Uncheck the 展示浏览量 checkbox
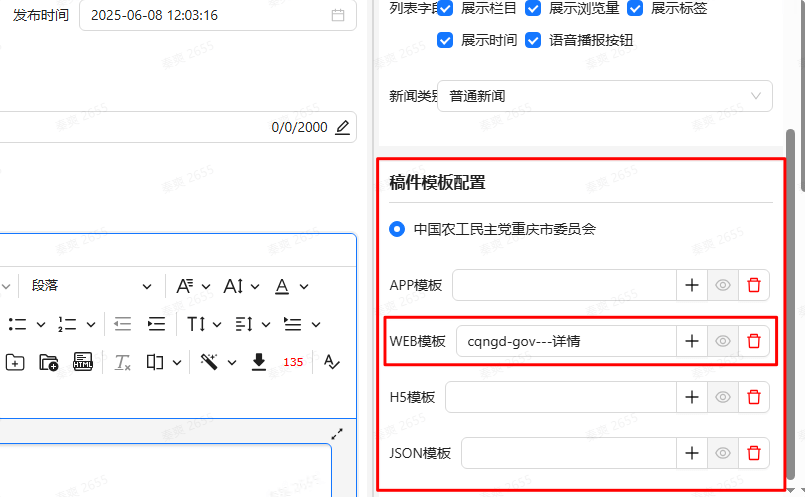 [533, 8]
